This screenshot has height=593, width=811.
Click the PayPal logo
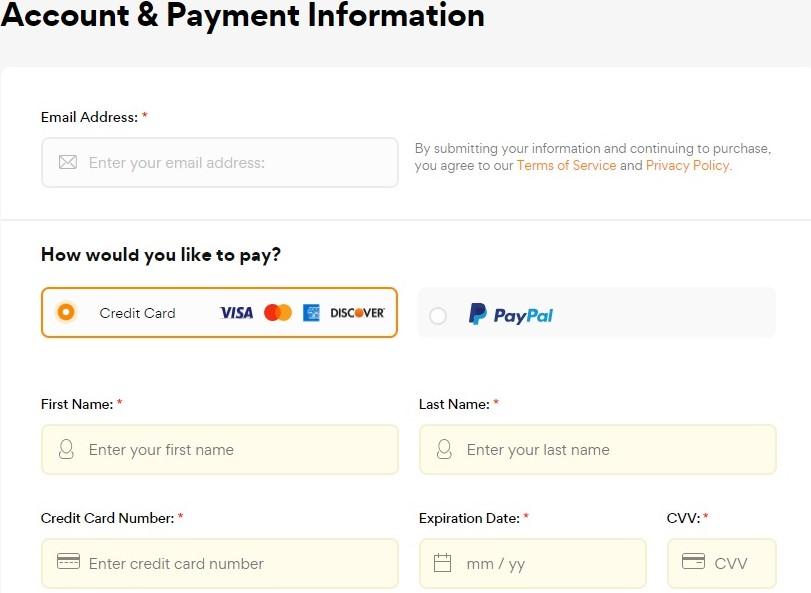point(511,315)
